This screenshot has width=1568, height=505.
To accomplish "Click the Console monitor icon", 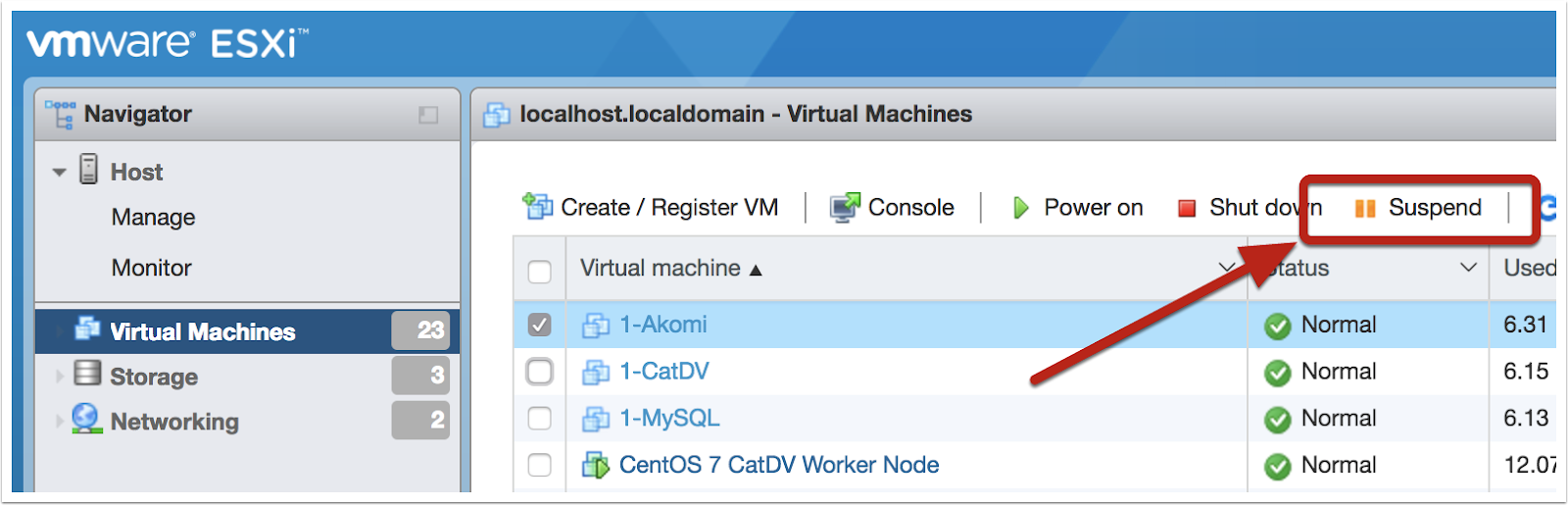I will point(845,207).
